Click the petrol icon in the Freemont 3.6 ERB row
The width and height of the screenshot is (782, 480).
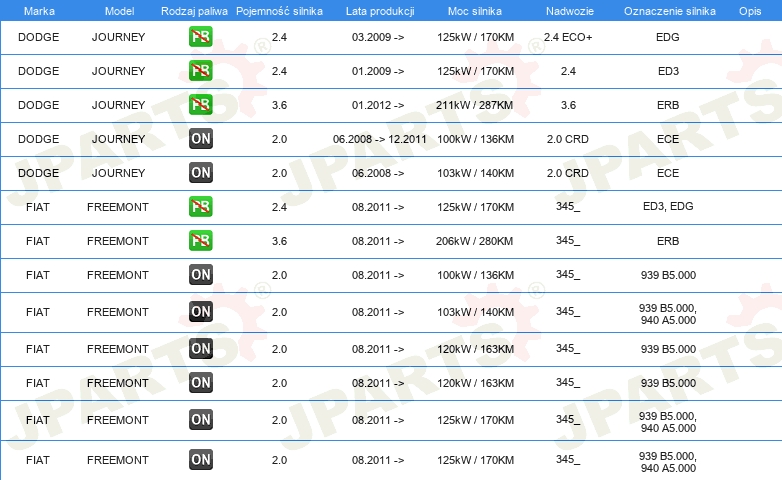pyautogui.click(x=200, y=240)
